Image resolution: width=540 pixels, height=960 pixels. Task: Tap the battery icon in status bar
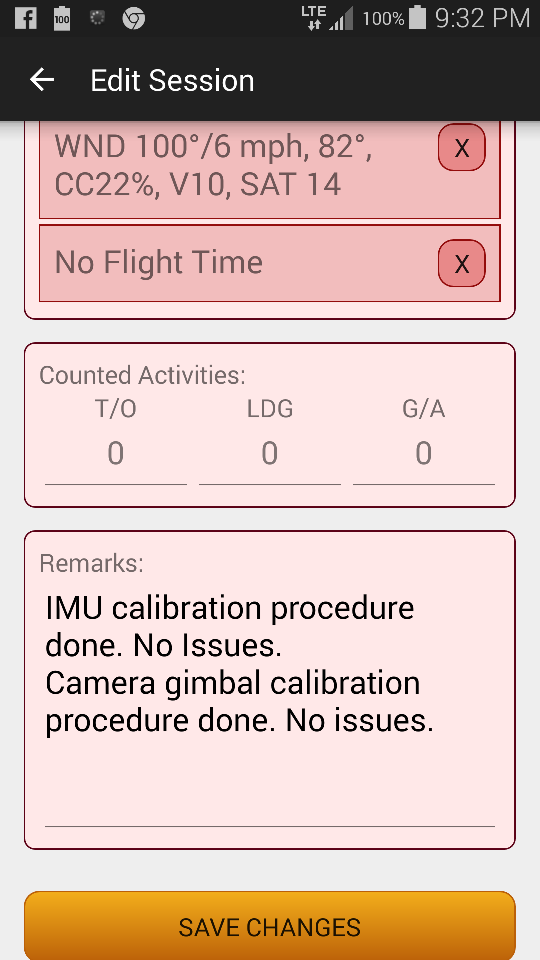click(x=418, y=17)
